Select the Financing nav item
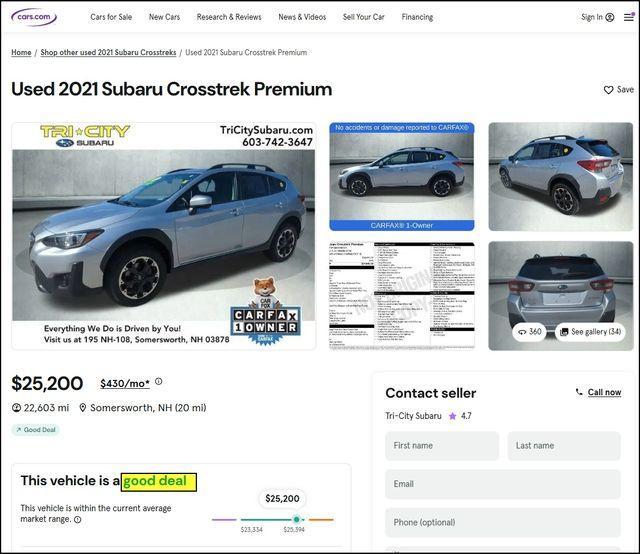The height and width of the screenshot is (554, 640). [x=417, y=17]
